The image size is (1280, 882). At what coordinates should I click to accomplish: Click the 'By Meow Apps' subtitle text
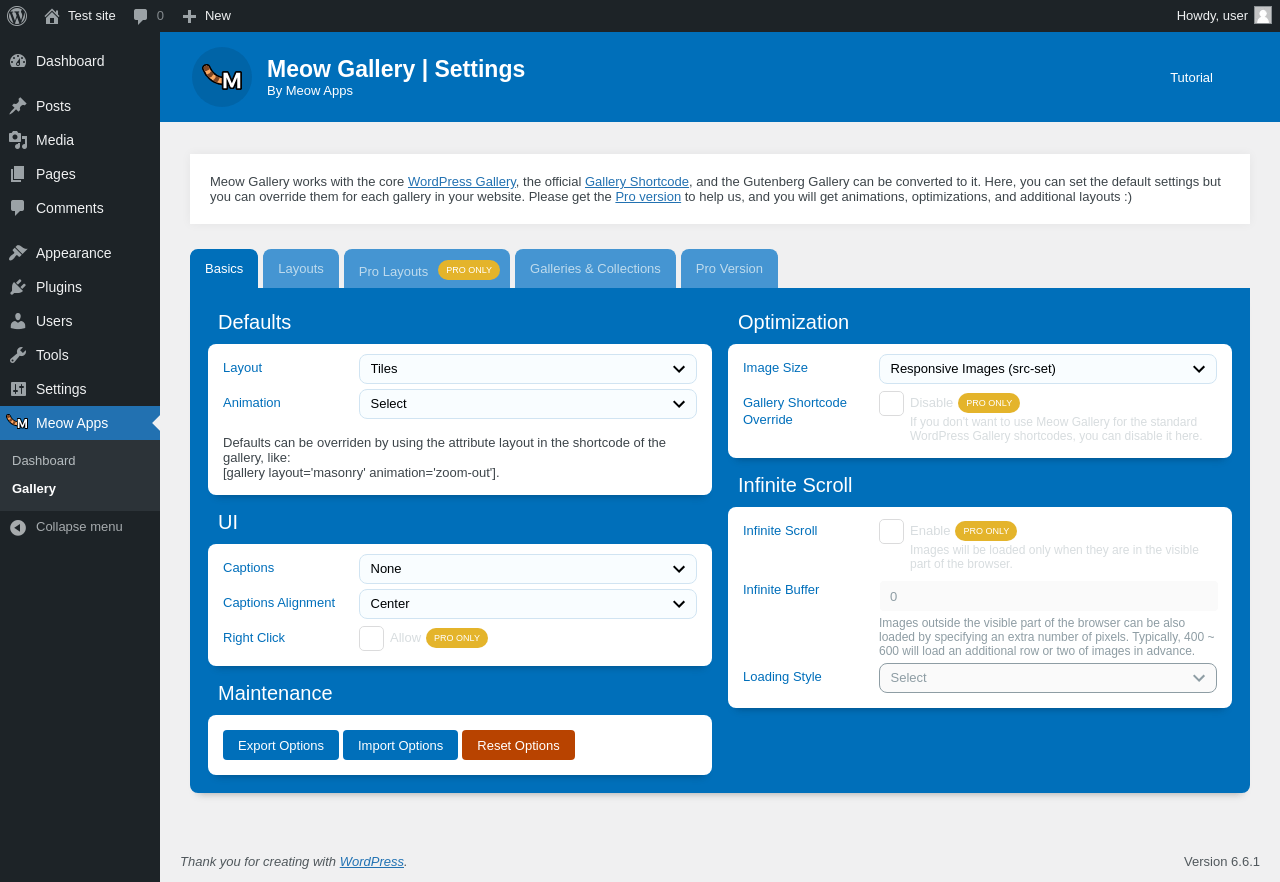click(x=310, y=91)
